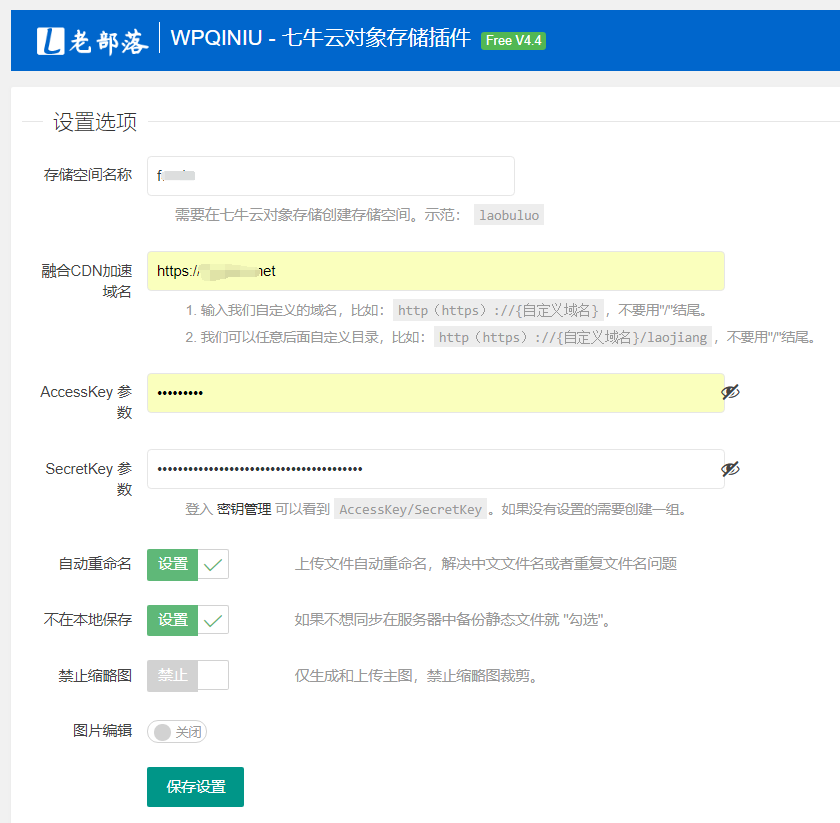The image size is (840, 823).
Task: Save settings with 保存设置 button
Action: [196, 787]
